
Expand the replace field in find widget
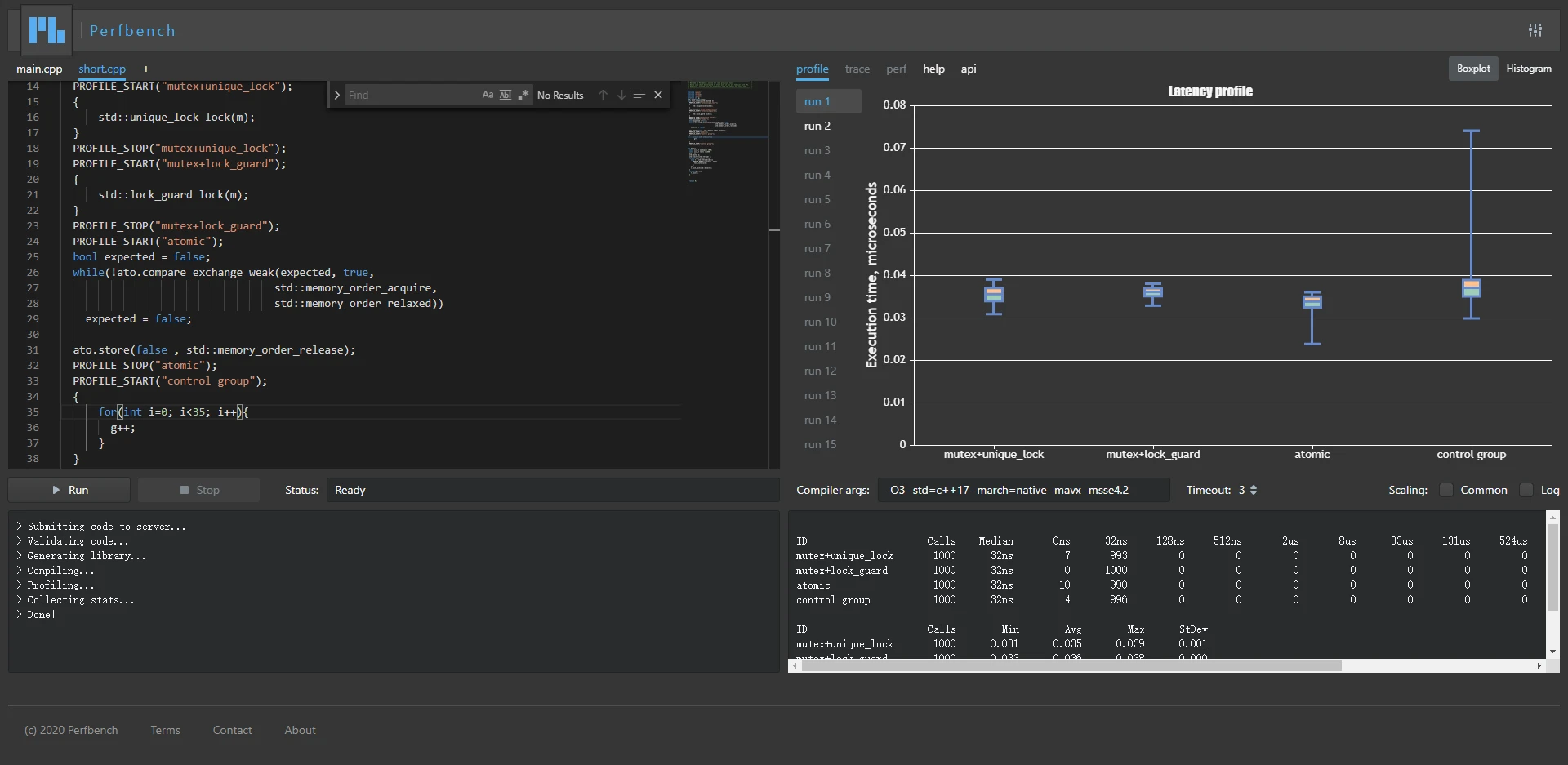(x=336, y=96)
